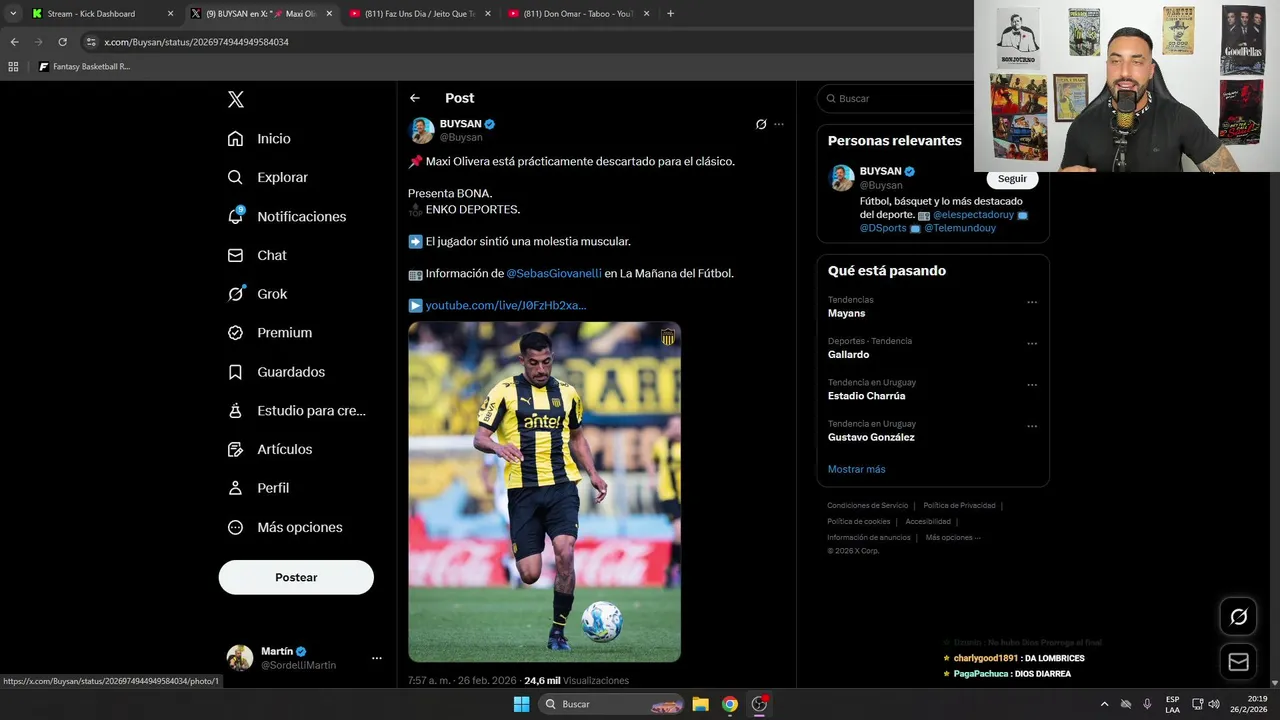The image size is (1280, 720).
Task: Open Chrome from taskbar
Action: pyautogui.click(x=730, y=704)
